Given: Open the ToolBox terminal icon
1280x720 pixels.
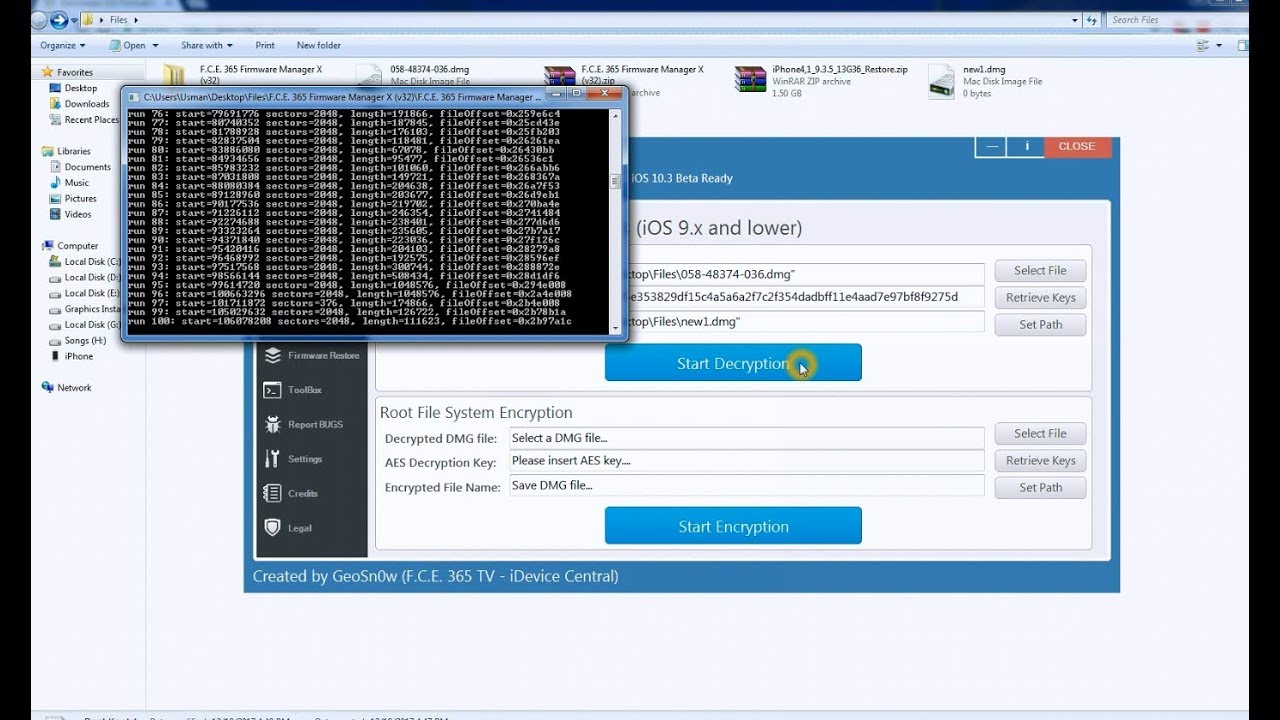Looking at the screenshot, I should (x=272, y=390).
